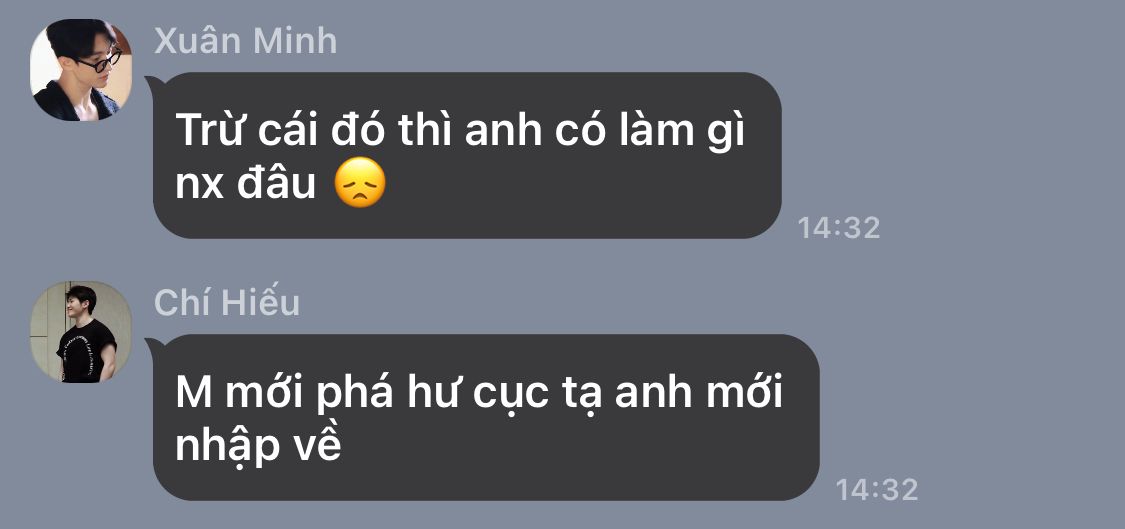Click the 14:32 timestamp beside Xuân Minh's message
The image size is (1125, 529).
click(839, 228)
